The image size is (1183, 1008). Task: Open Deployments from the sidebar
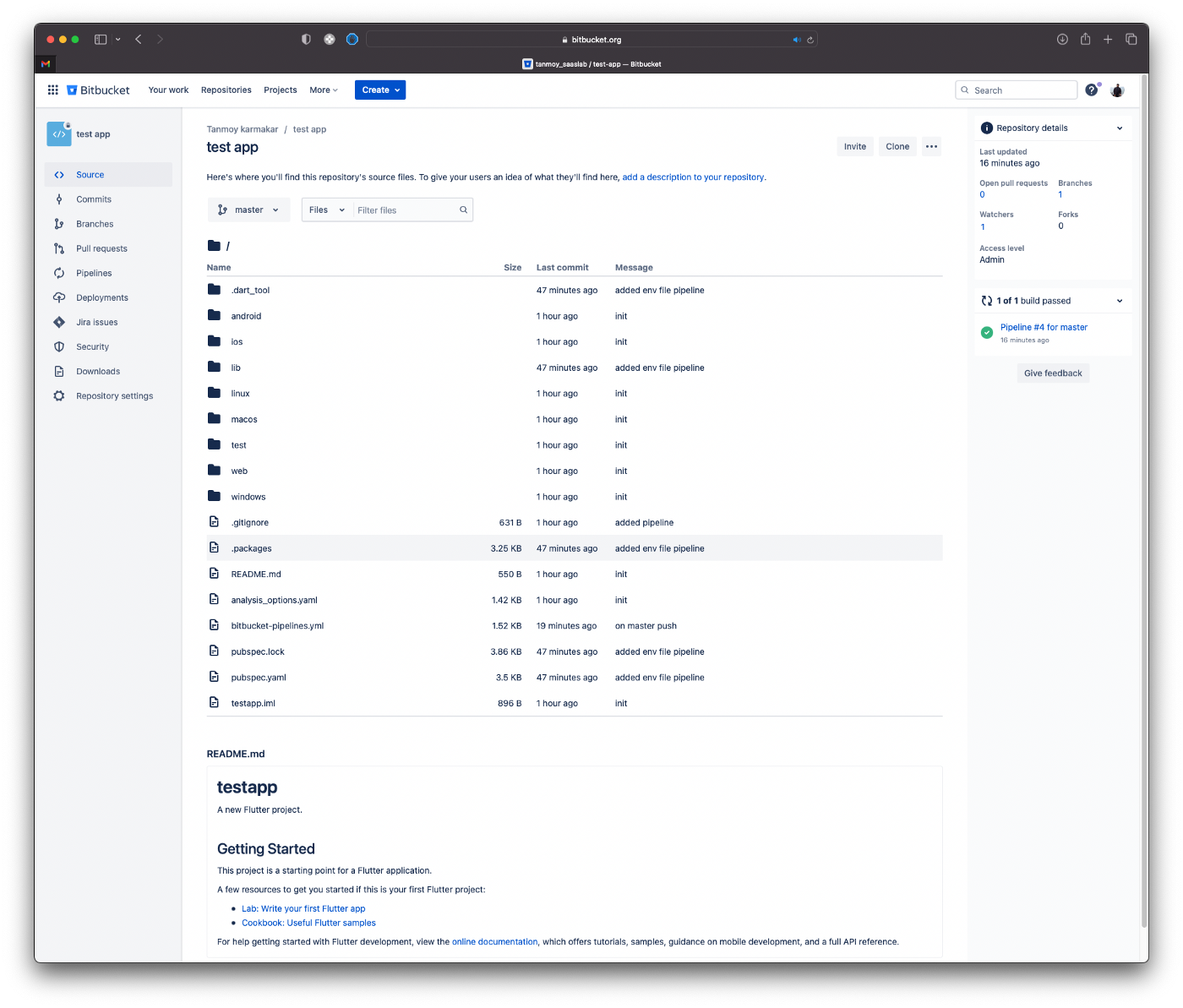pos(101,297)
